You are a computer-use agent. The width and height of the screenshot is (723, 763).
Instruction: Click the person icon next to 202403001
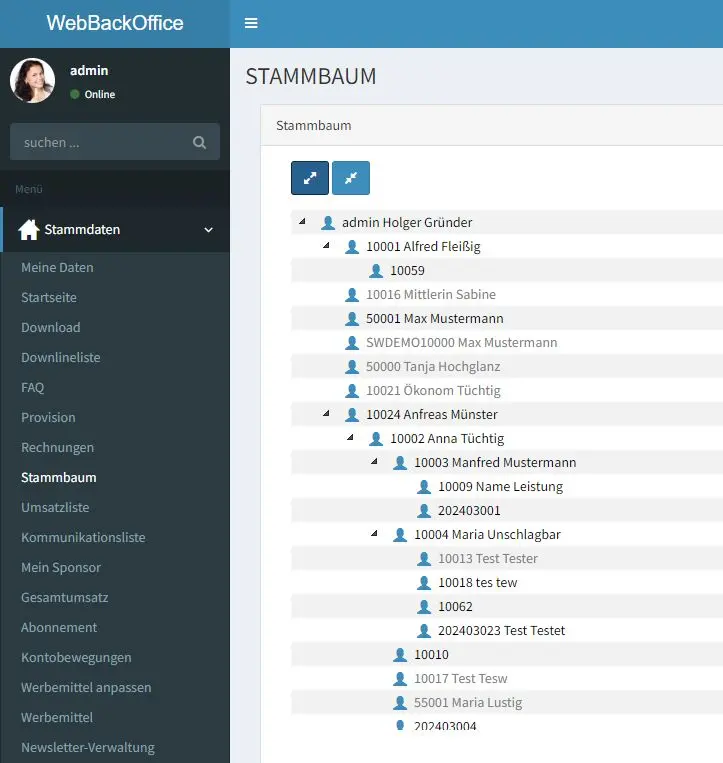(x=424, y=510)
